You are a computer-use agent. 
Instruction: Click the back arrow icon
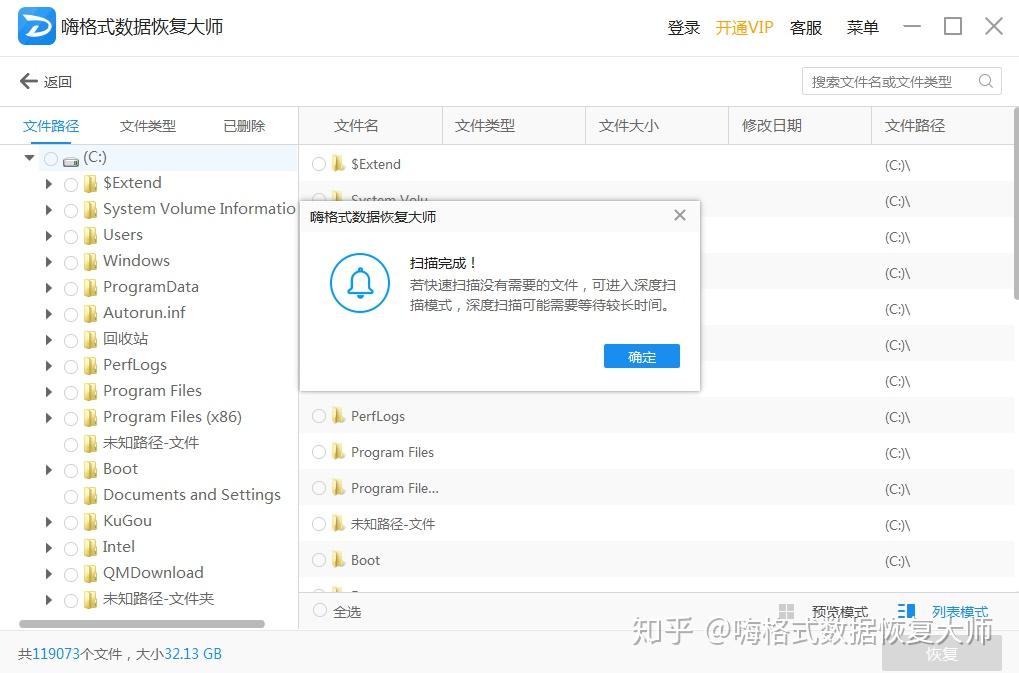pos(28,81)
